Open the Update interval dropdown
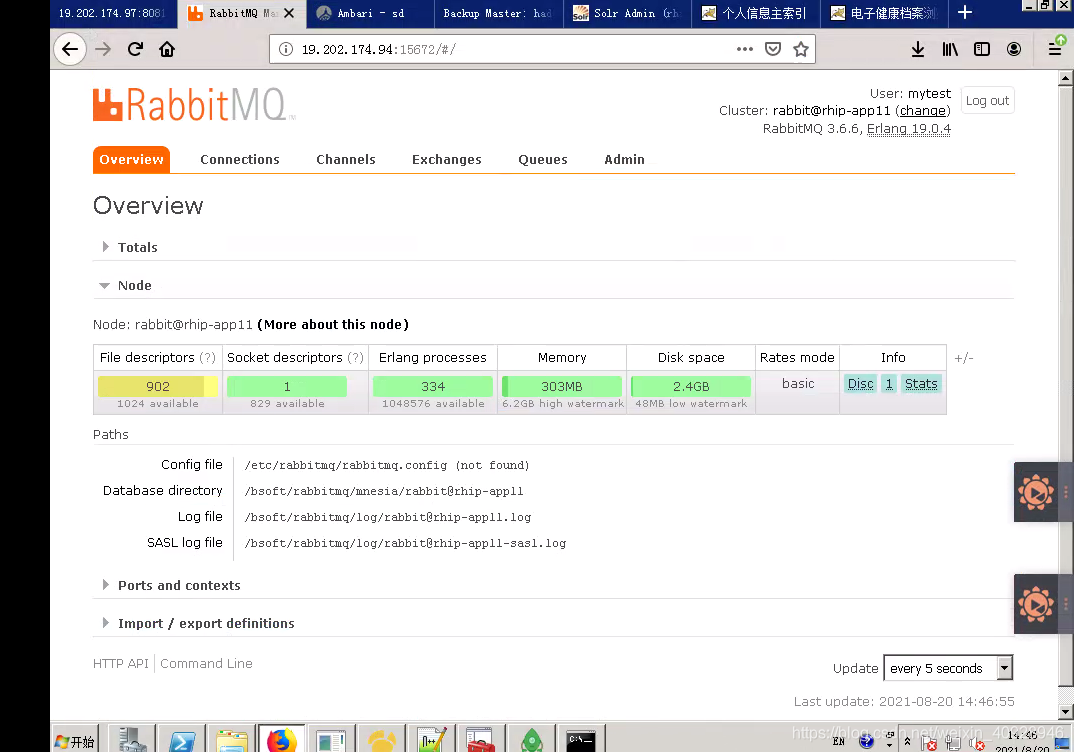Screen dimensions: 1074x752 (x=948, y=668)
